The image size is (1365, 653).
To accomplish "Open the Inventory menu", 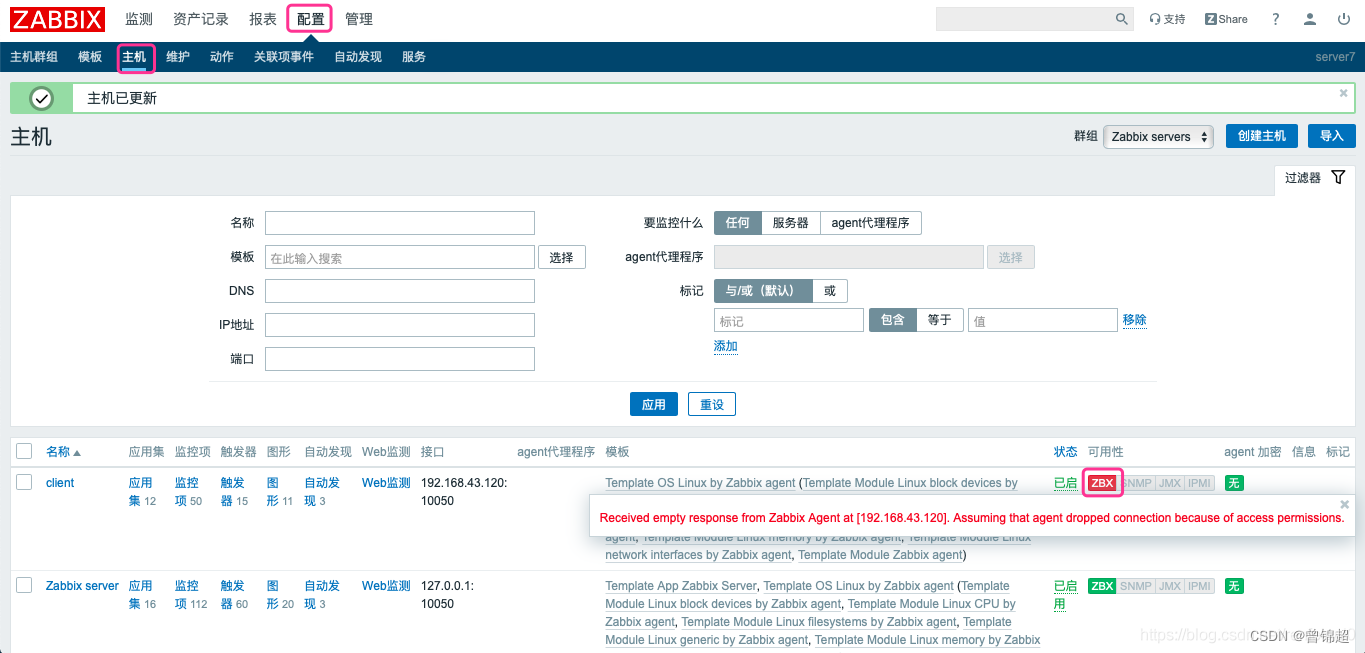I will click(201, 19).
